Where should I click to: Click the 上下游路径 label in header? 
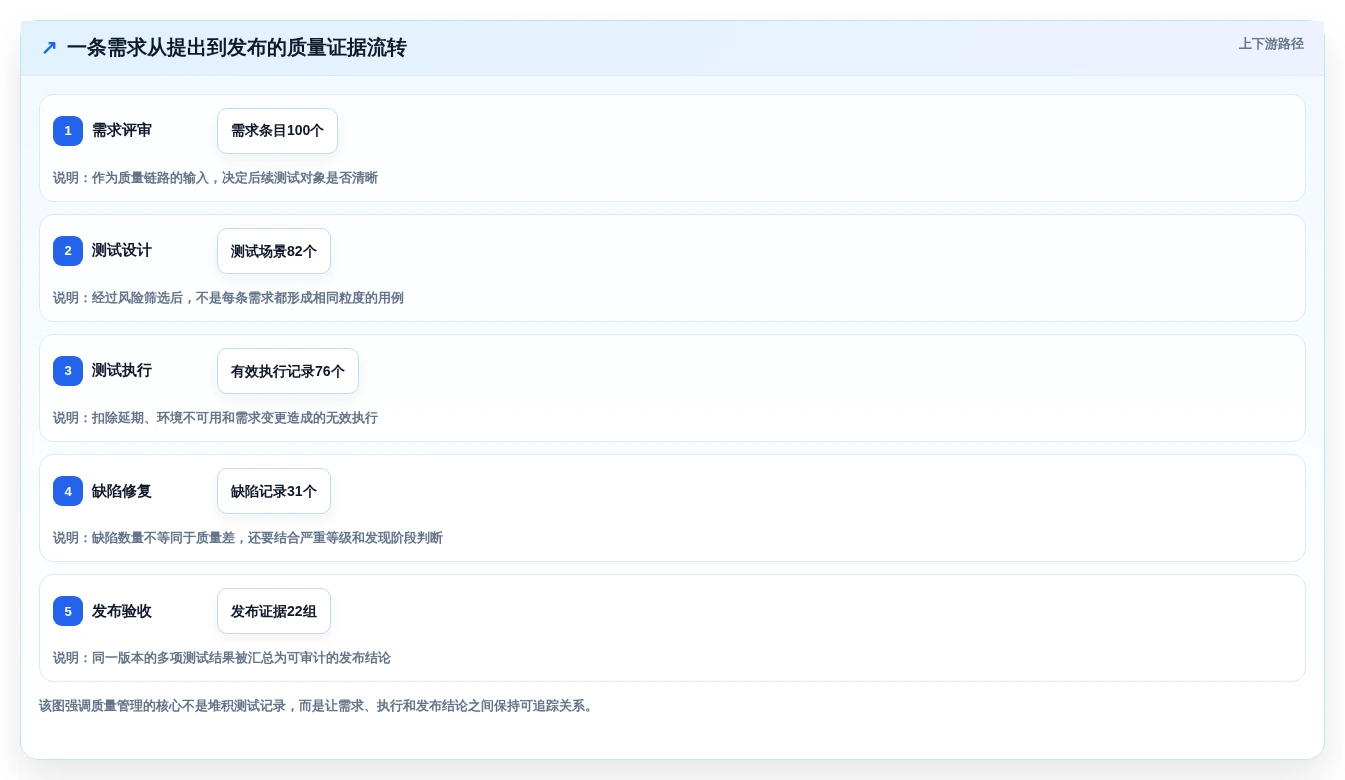1271,44
